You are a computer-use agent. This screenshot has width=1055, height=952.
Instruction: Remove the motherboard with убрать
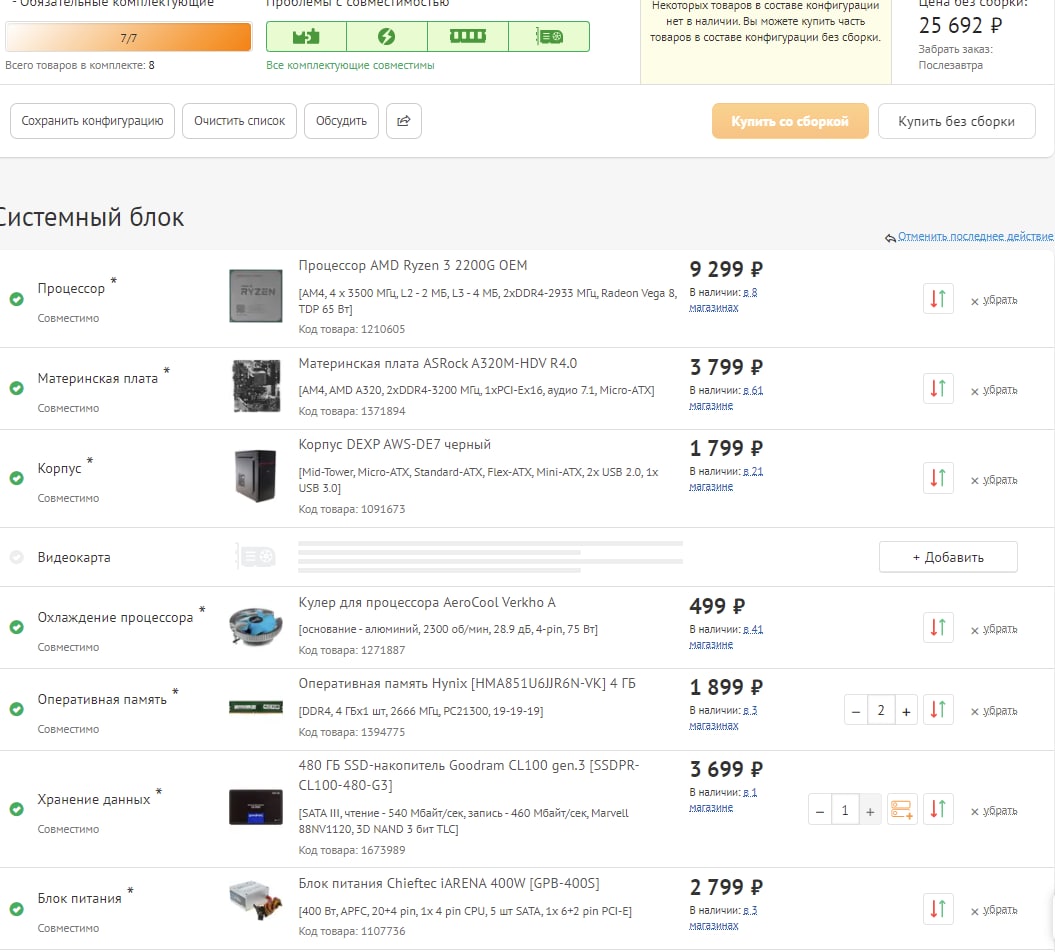994,390
